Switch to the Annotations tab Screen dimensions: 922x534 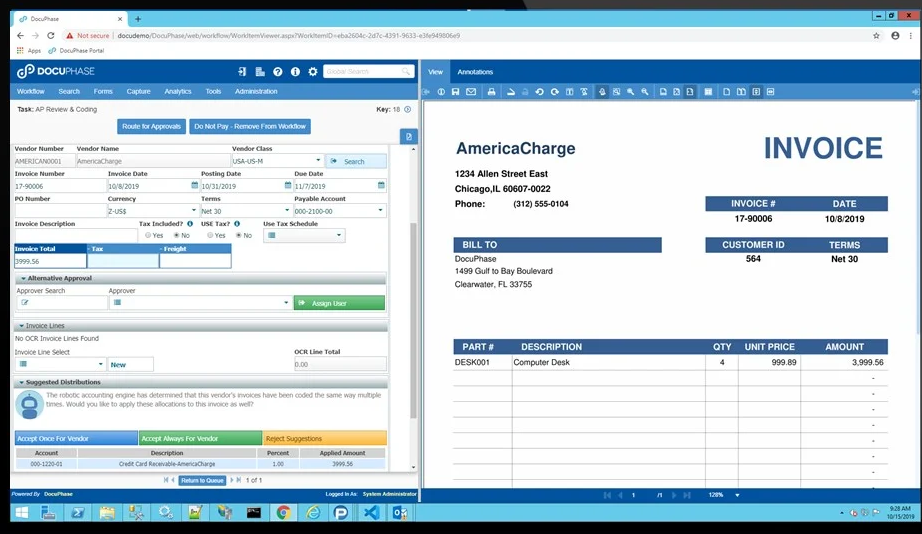tap(475, 72)
